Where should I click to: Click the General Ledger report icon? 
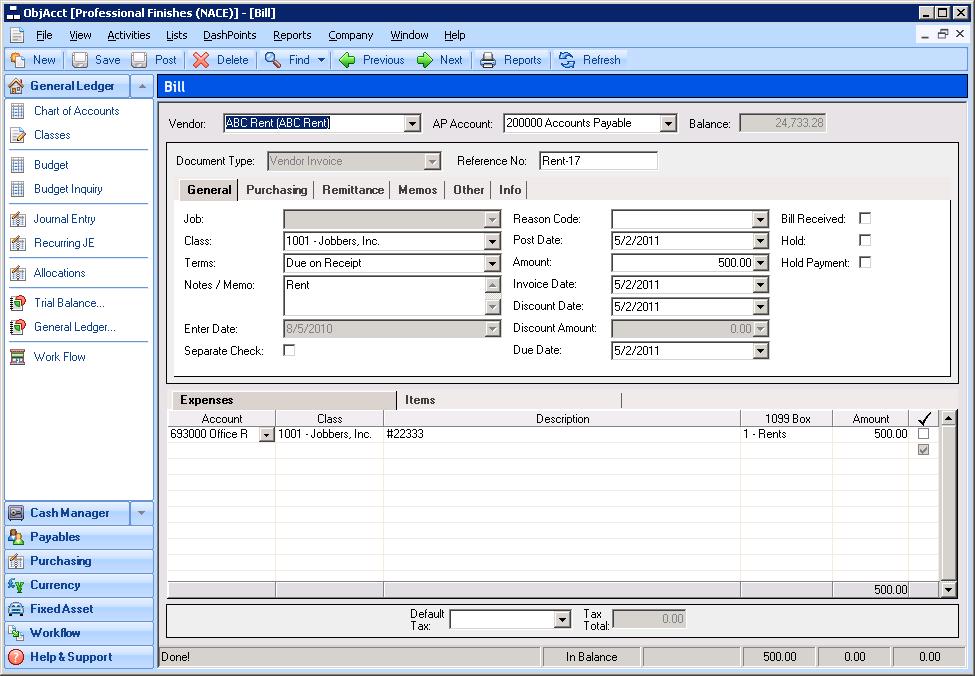18,327
